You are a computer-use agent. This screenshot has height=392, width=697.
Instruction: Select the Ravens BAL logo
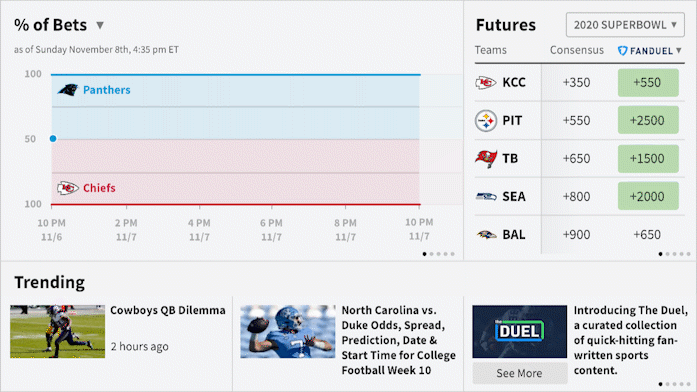tap(486, 235)
